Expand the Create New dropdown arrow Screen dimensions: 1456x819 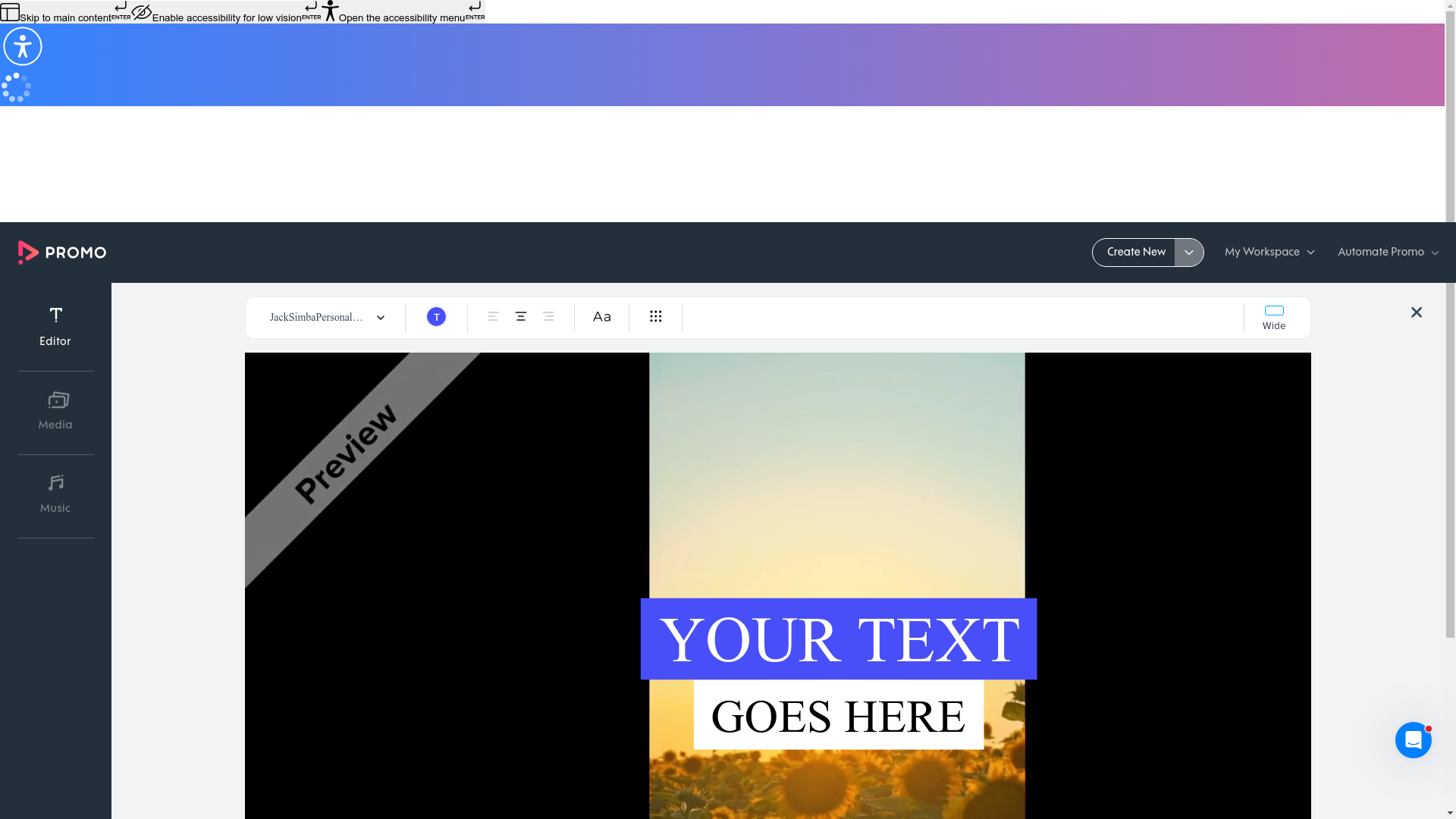(x=1188, y=252)
